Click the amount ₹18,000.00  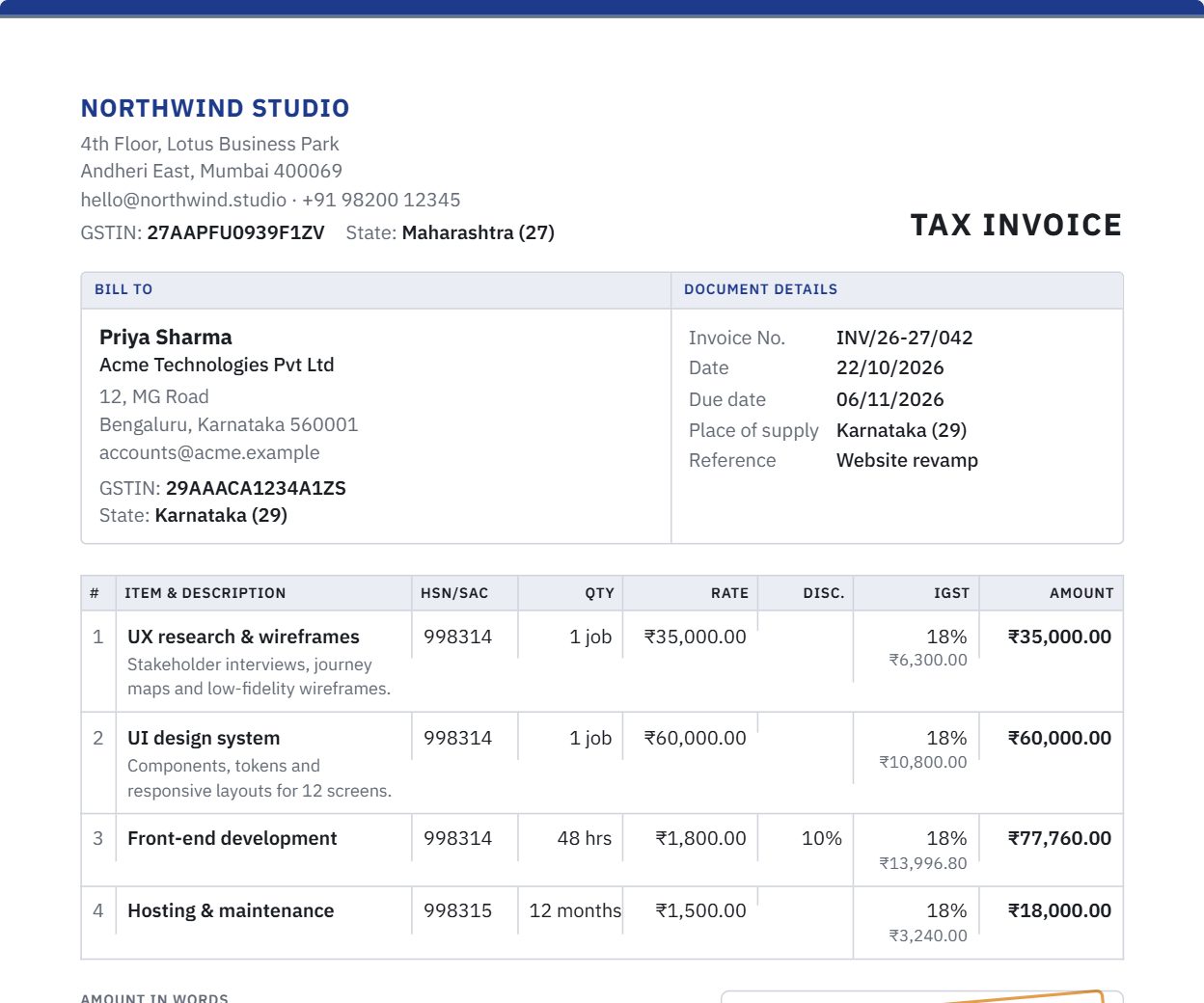tap(1059, 910)
